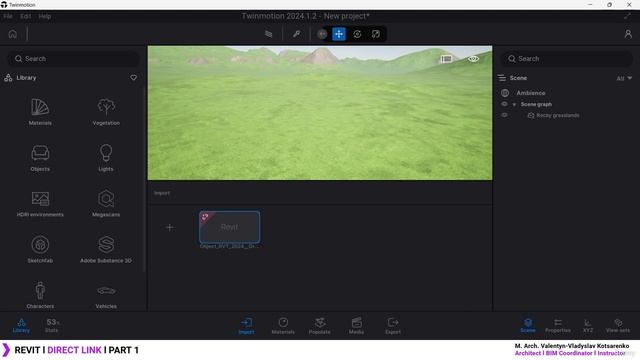Click the eye icon in the viewport

coord(473,59)
